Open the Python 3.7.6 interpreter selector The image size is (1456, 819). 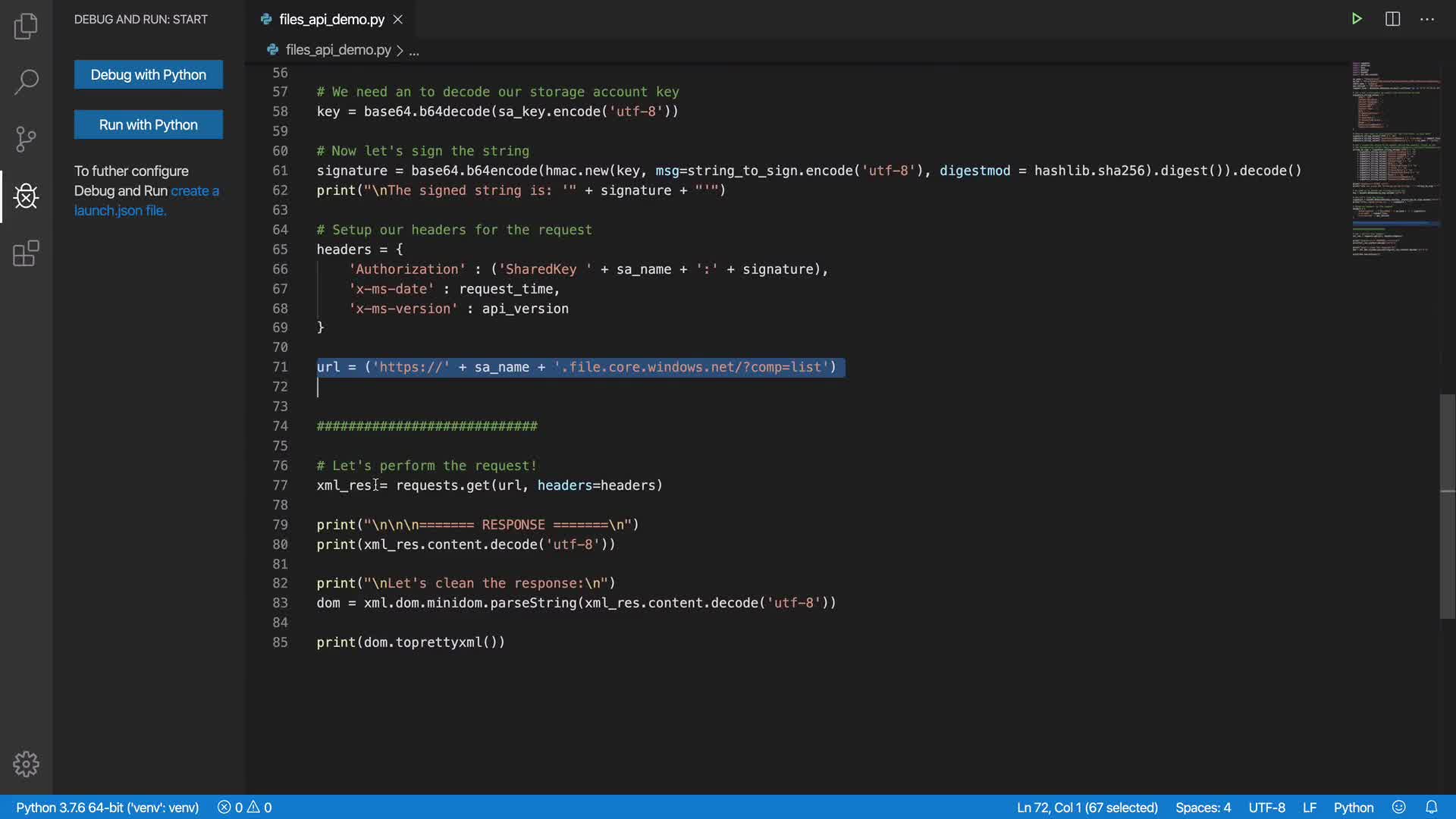click(107, 808)
